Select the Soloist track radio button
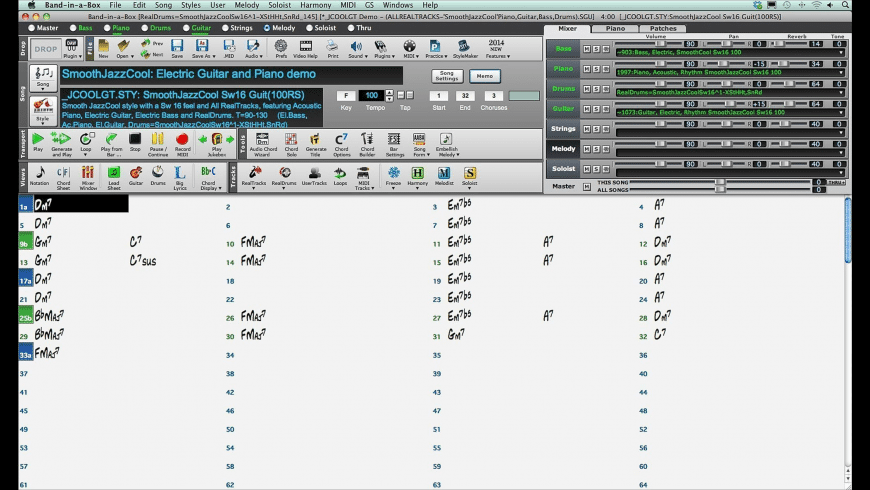The height and width of the screenshot is (490, 870). click(x=310, y=28)
